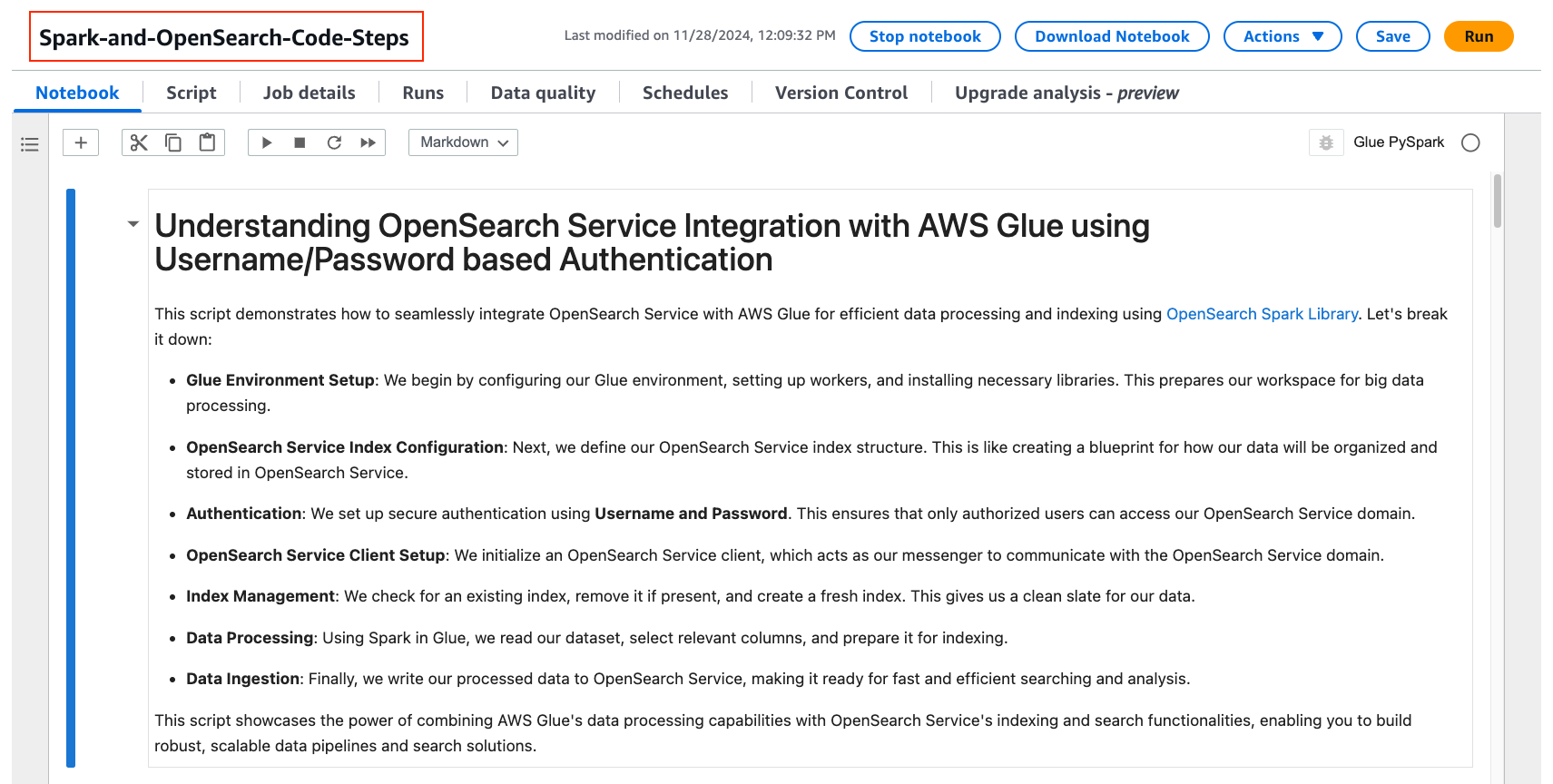1553x784 pixels.
Task: Click the Download Notebook button
Action: pos(1112,36)
